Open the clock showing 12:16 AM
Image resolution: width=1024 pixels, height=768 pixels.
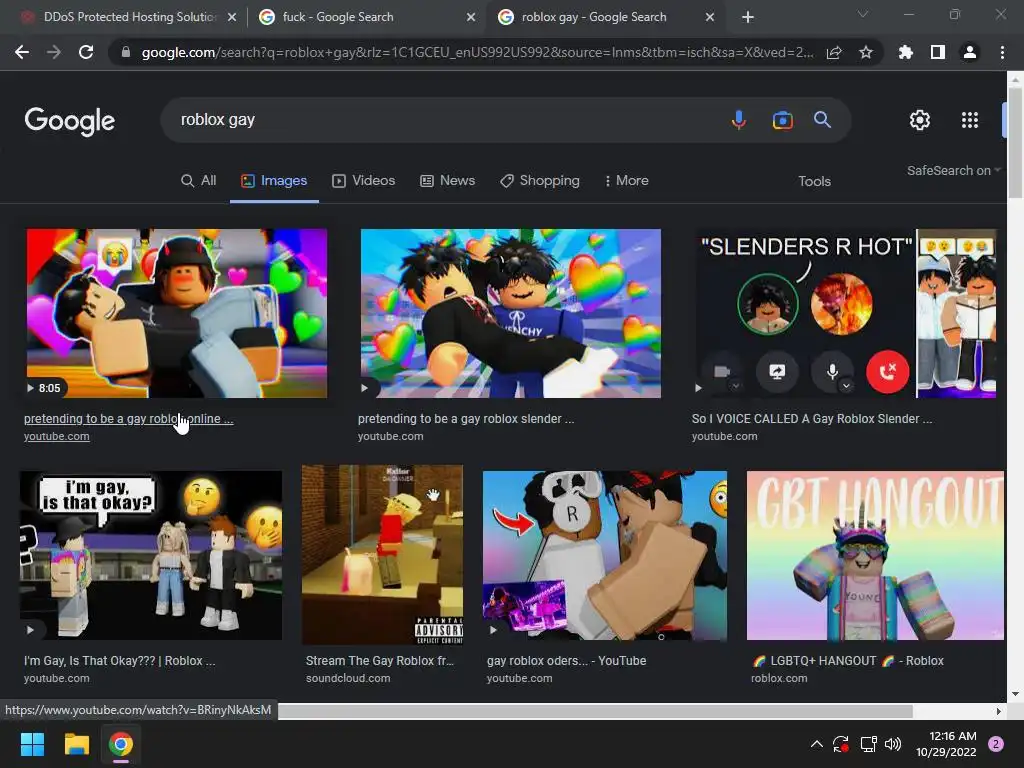pos(946,744)
